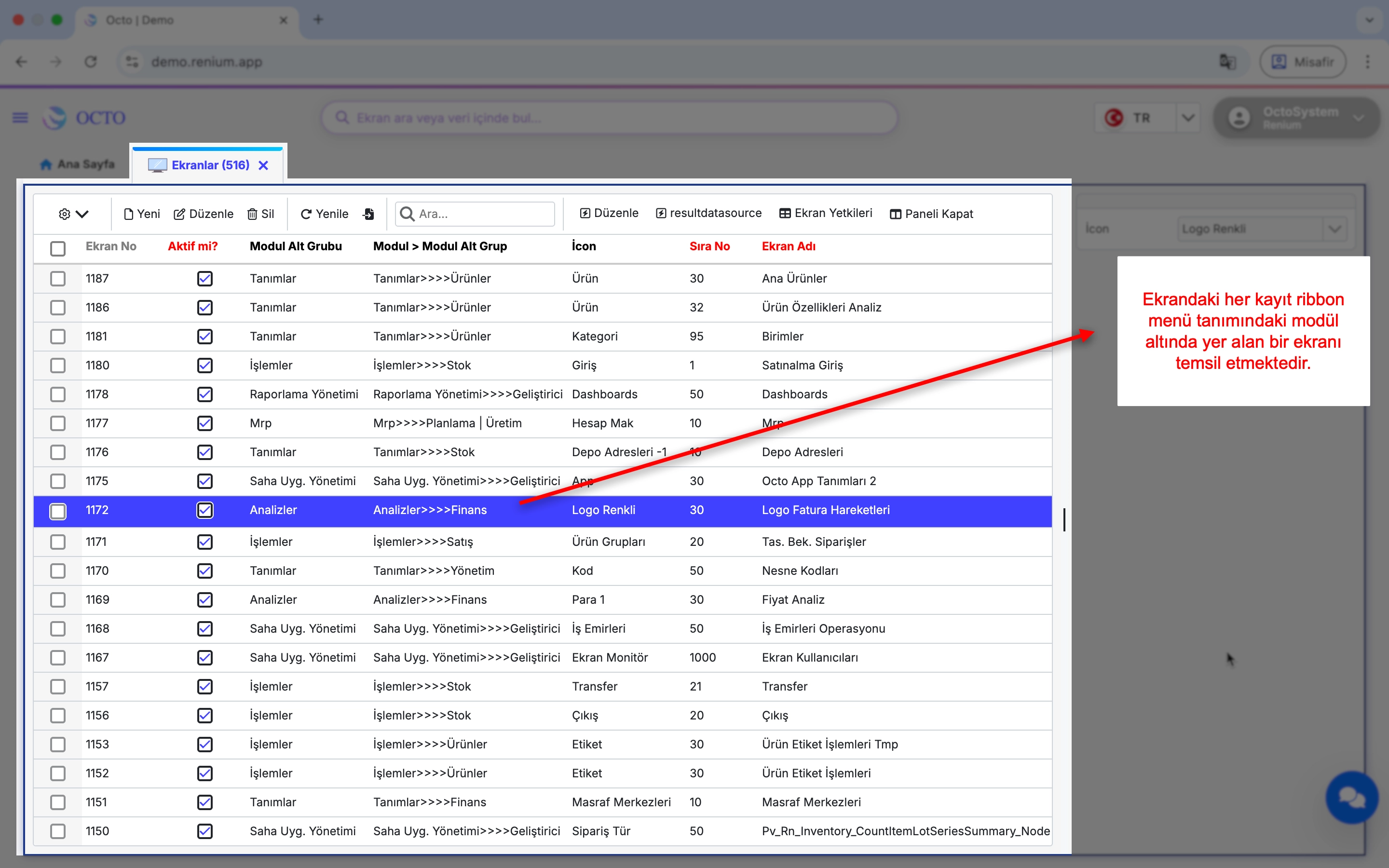
Task: Click the Sil trash icon
Action: 252,214
